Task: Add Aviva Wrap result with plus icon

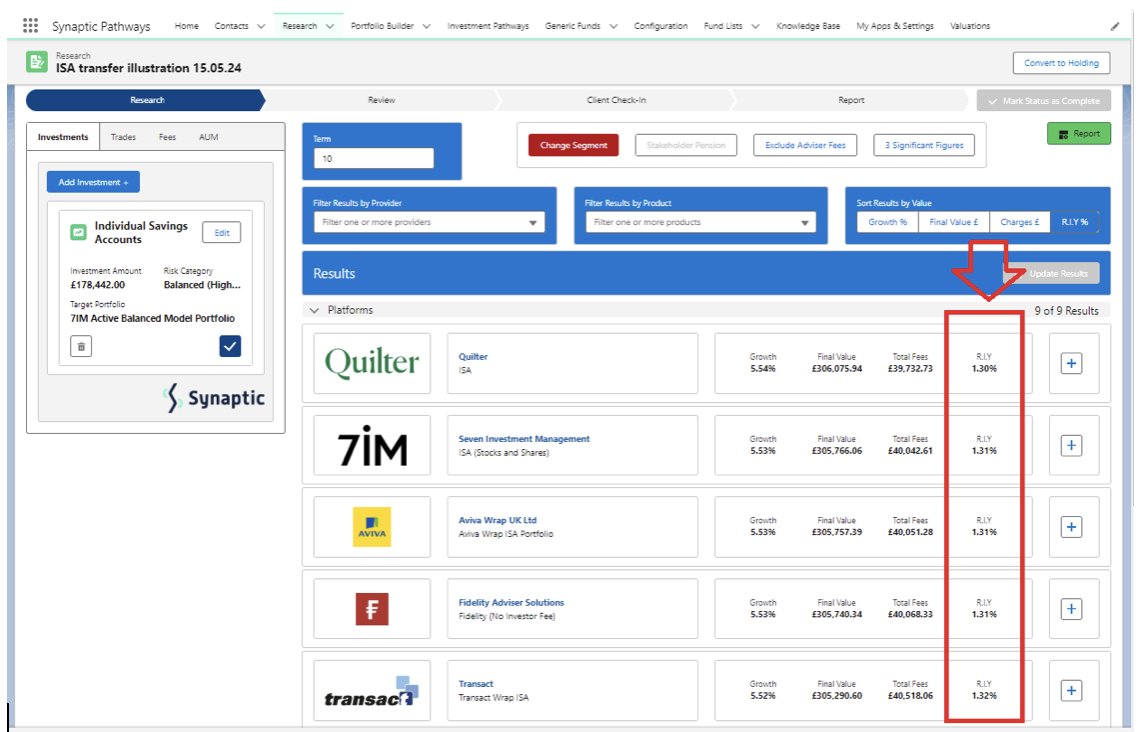Action: pyautogui.click(x=1071, y=527)
